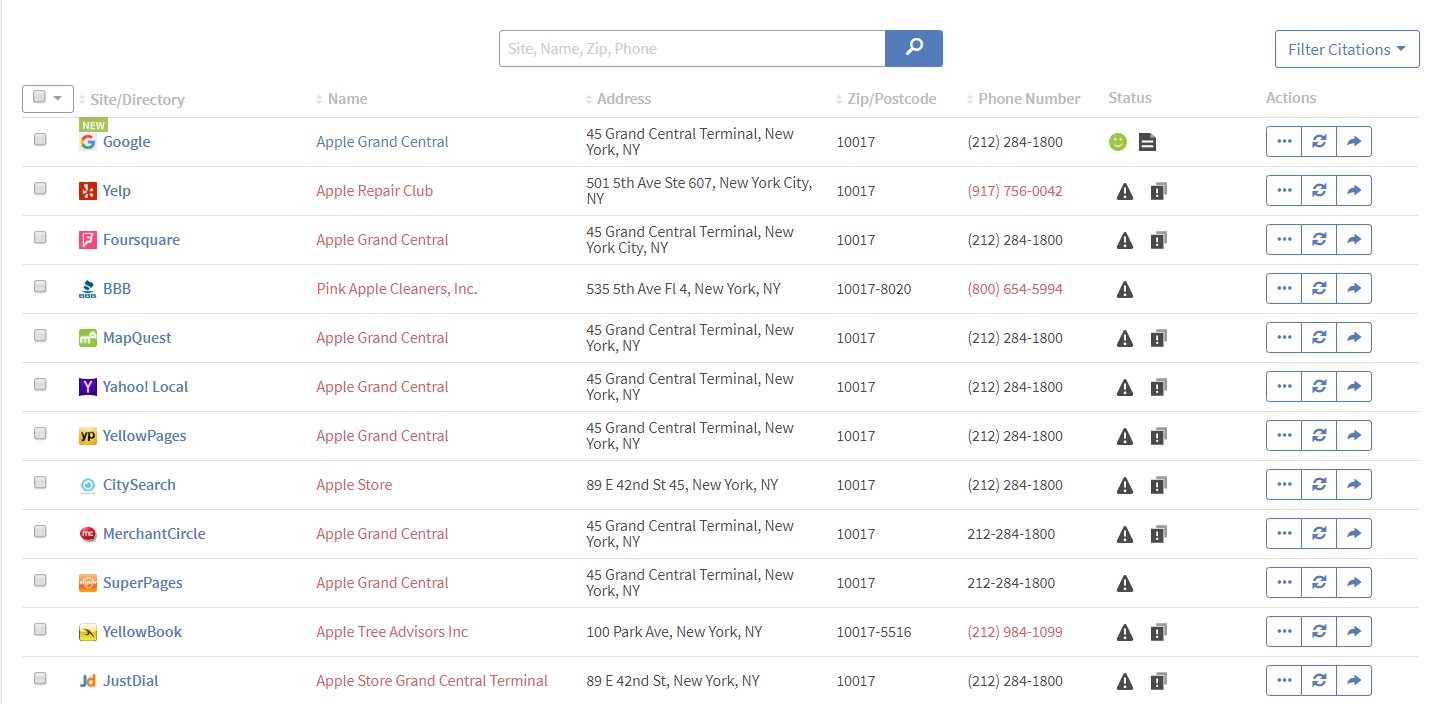Click the Status column header
1432x704 pixels.
pos(1130,98)
